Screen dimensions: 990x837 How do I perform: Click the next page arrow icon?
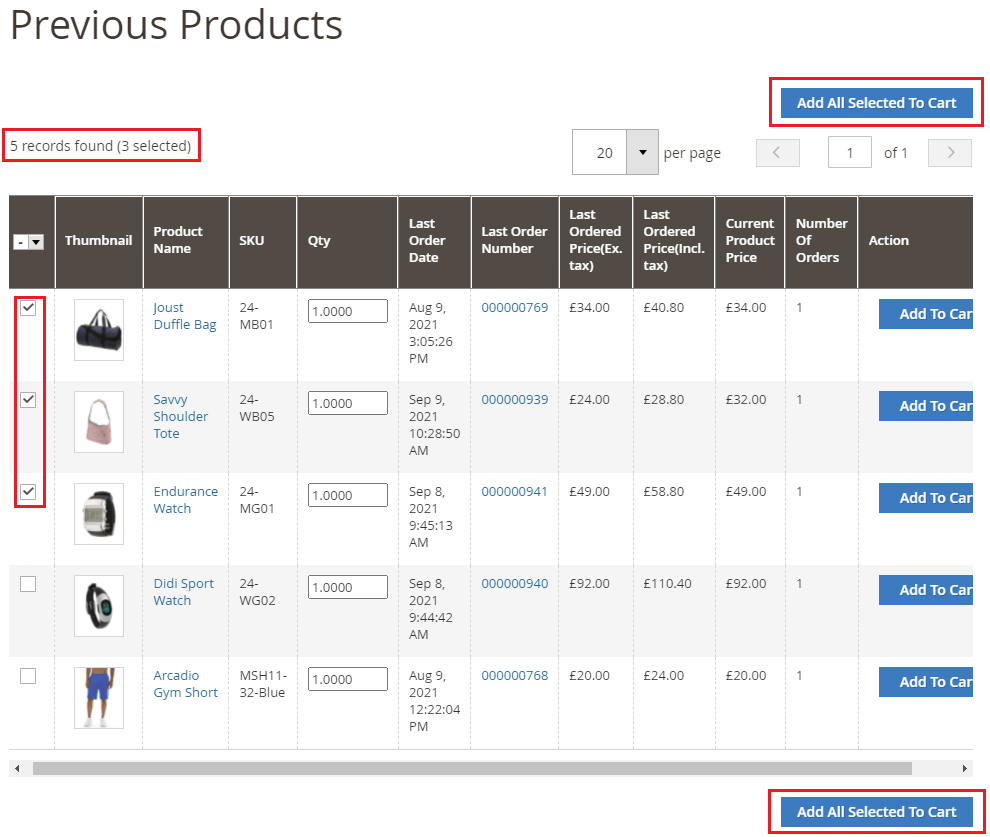click(x=948, y=152)
